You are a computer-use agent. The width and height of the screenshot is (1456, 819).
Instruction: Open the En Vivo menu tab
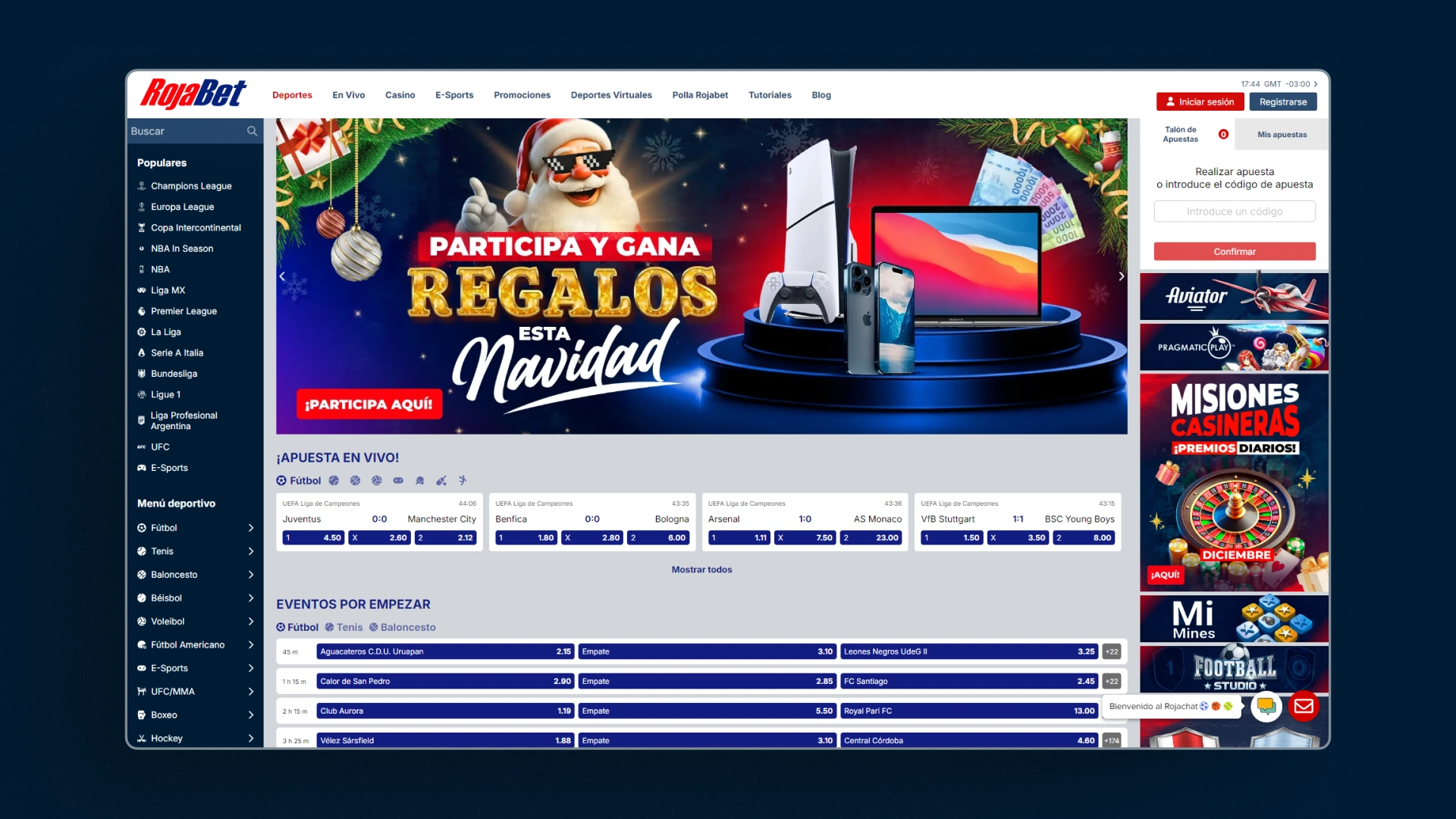349,94
